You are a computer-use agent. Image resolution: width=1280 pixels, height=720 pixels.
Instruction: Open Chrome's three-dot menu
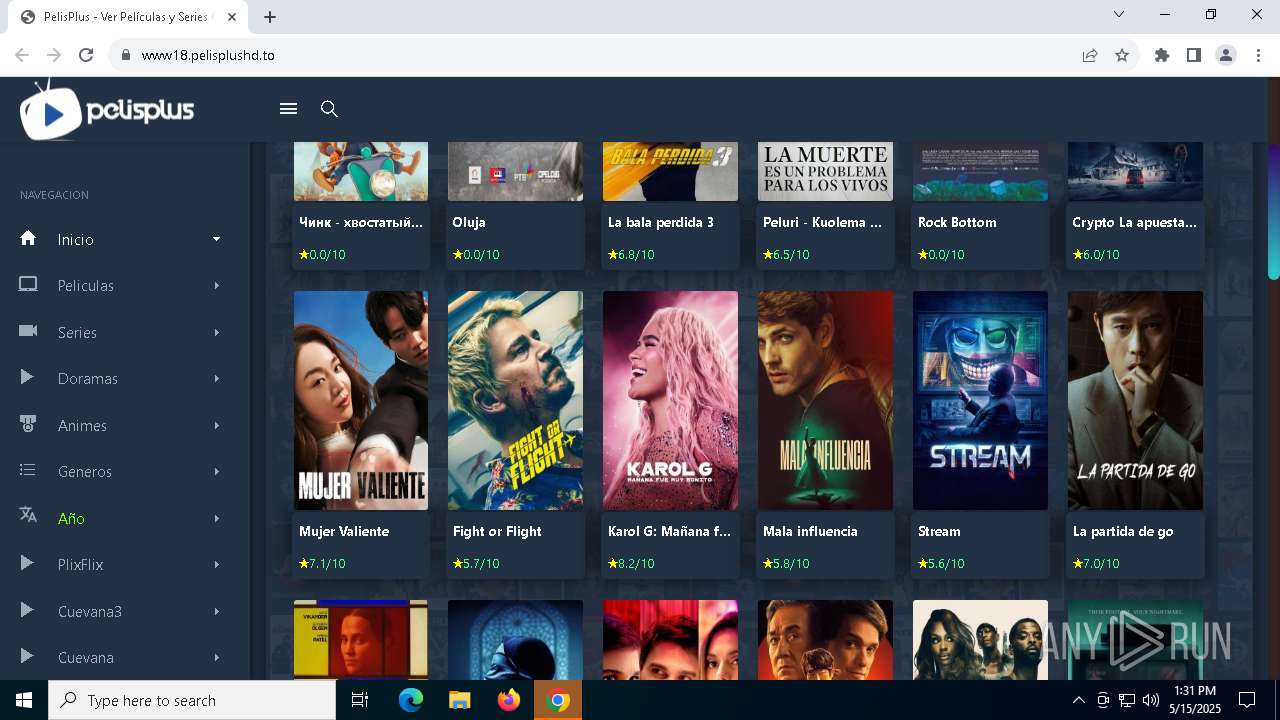point(1257,55)
